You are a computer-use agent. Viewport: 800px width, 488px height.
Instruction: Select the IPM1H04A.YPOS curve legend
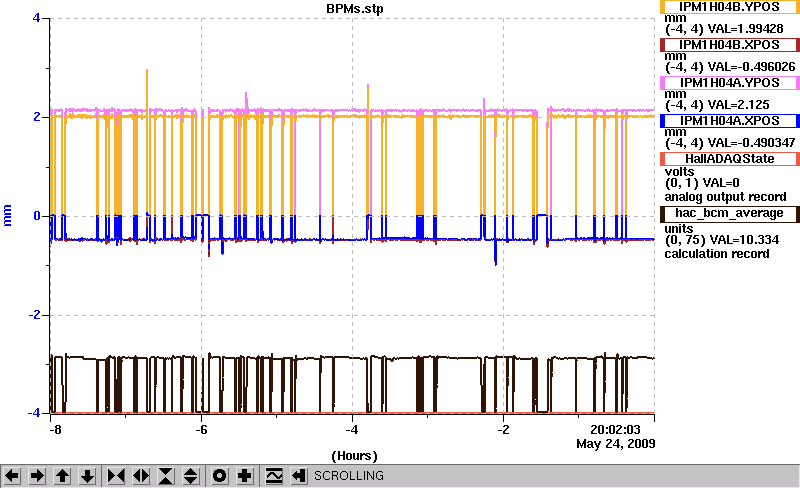point(730,83)
